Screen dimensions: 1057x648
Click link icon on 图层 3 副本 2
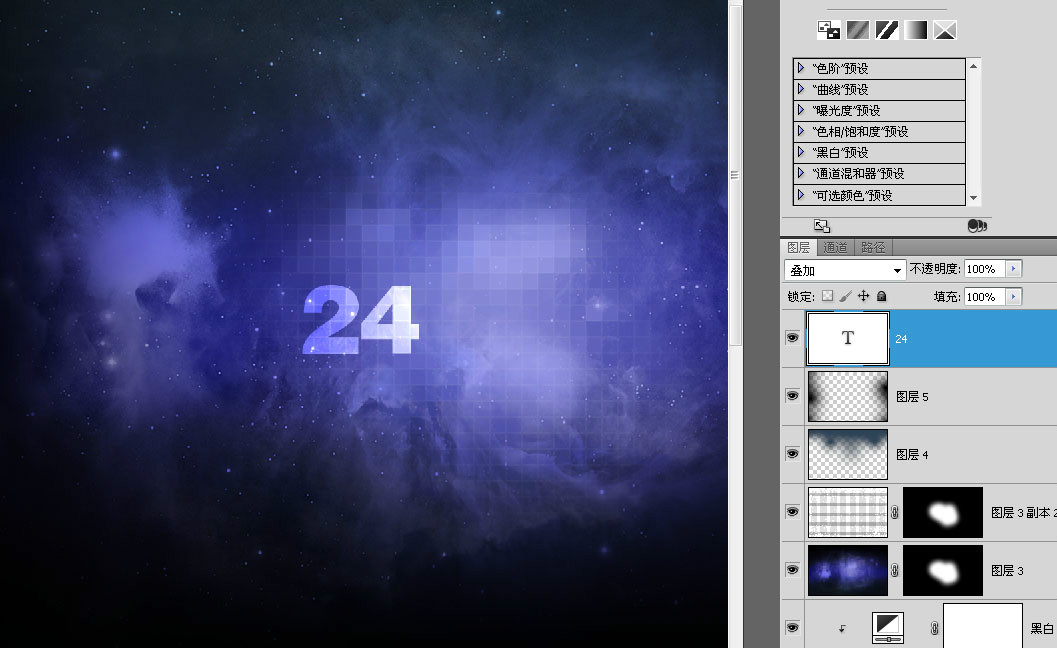pos(895,512)
